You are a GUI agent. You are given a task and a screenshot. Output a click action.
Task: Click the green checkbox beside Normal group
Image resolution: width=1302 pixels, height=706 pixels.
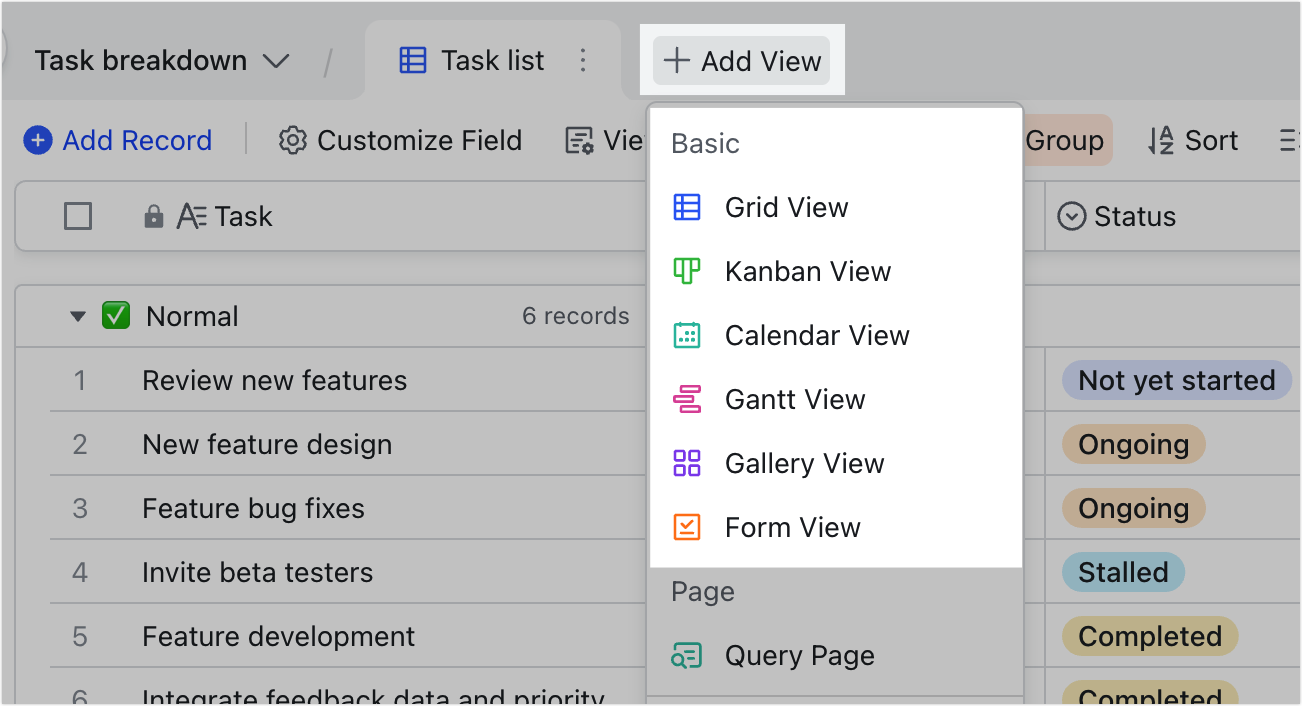(x=115, y=315)
